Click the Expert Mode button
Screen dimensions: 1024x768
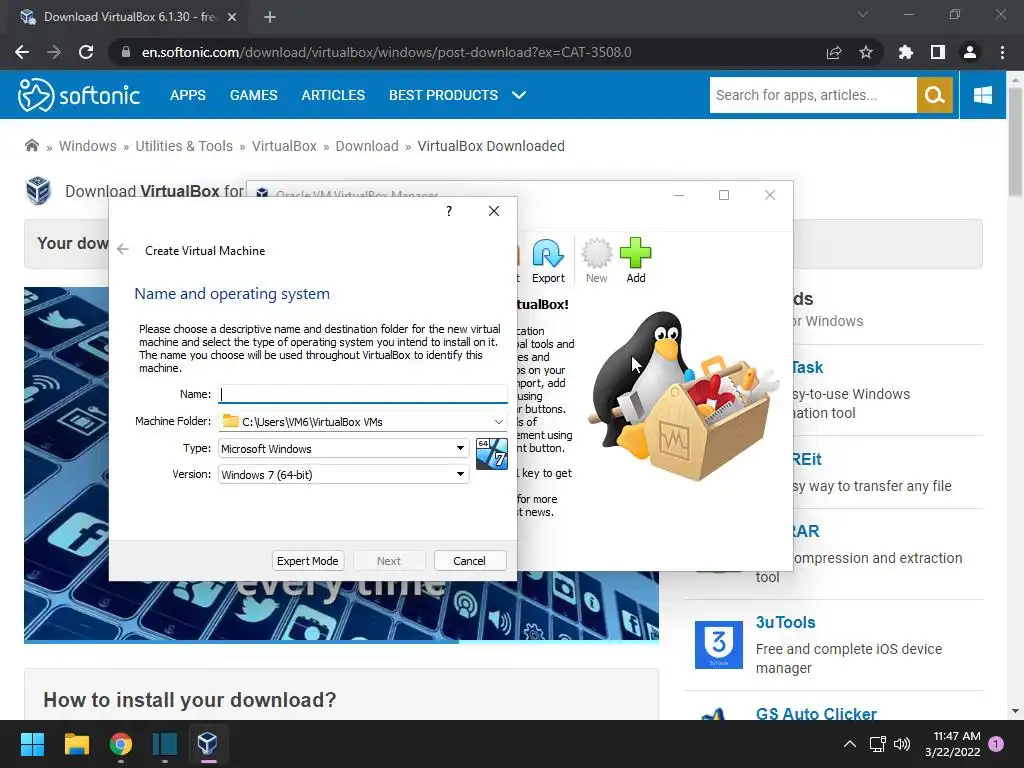(307, 561)
